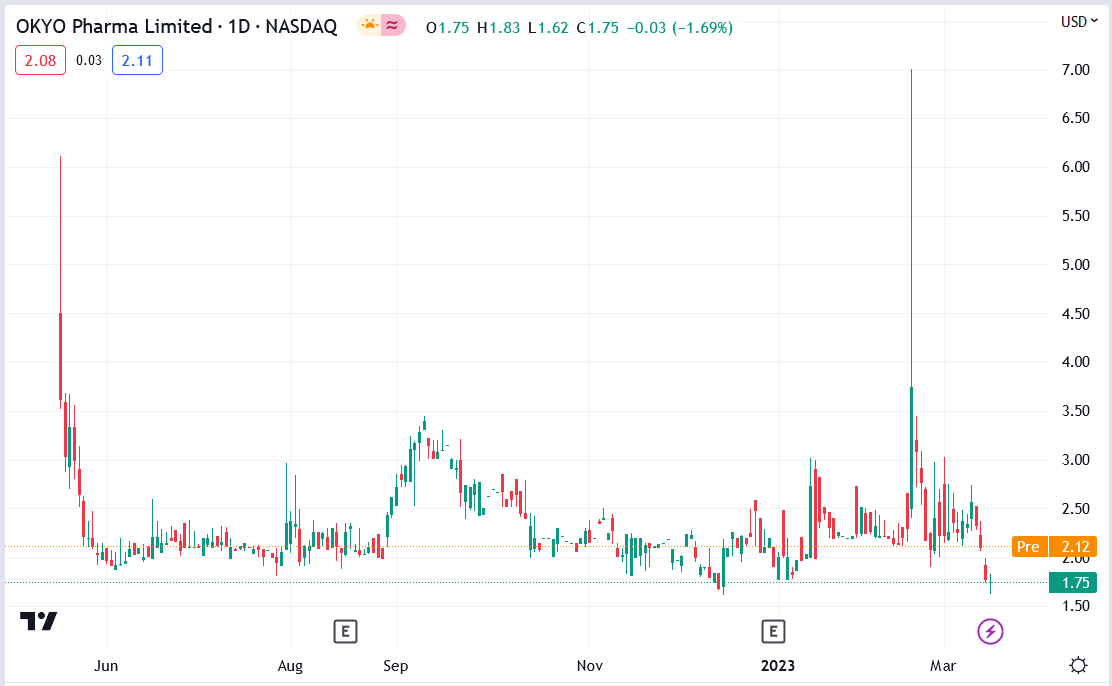Click the Nov label on time axis
The image size is (1112, 686).
589,665
